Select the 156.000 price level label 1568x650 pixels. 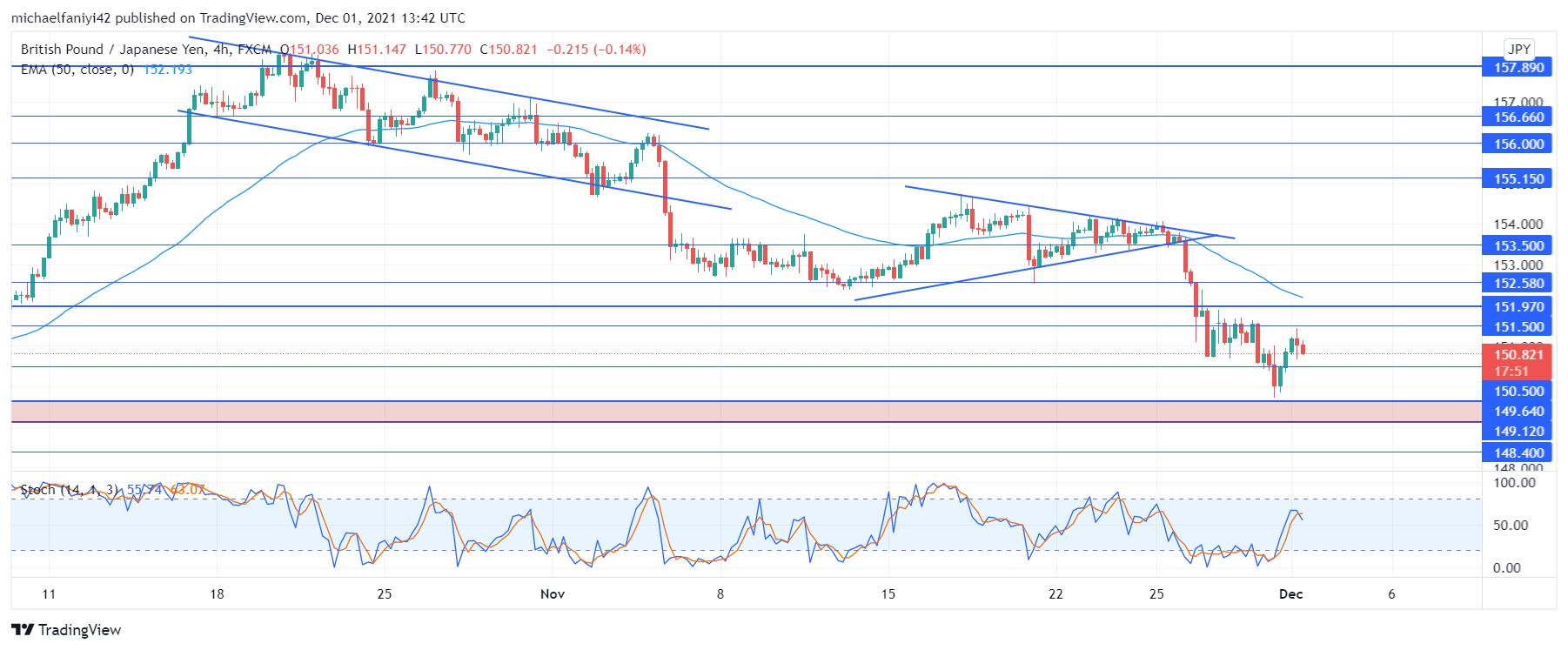(x=1517, y=144)
